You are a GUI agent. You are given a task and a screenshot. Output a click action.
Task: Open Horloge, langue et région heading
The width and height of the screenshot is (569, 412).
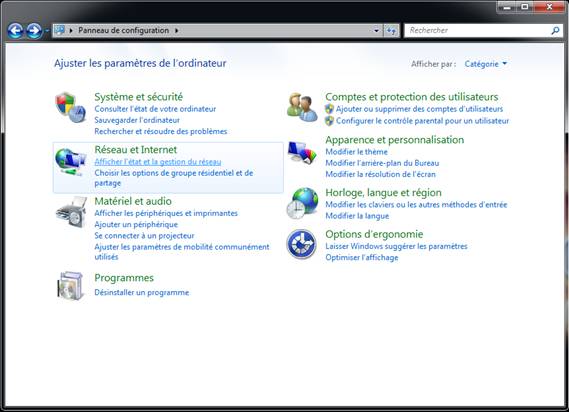tap(383, 193)
